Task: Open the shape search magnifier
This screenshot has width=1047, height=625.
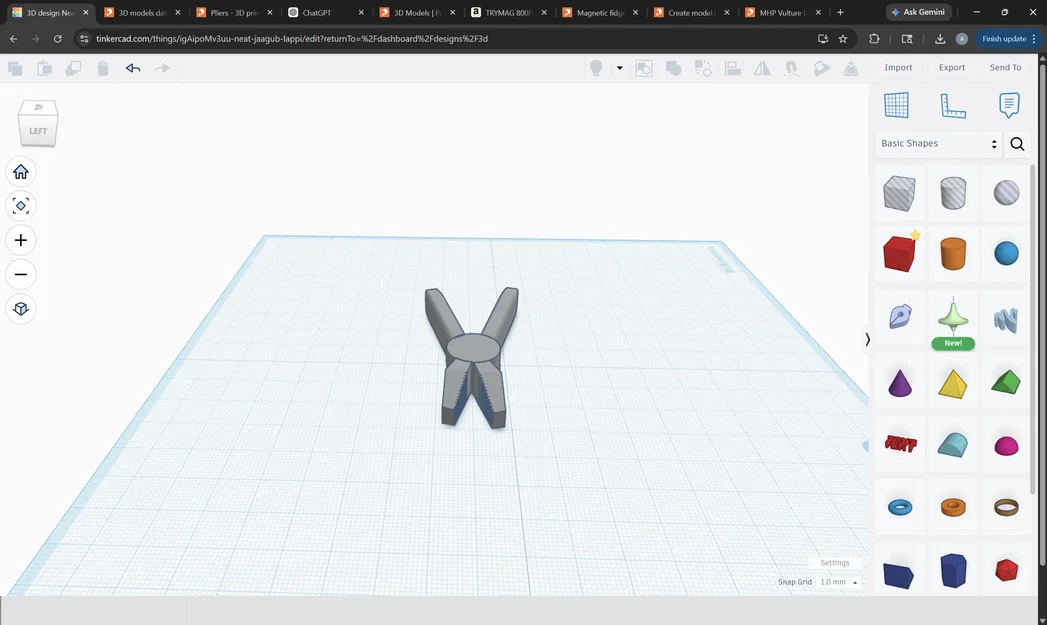Action: 1017,144
